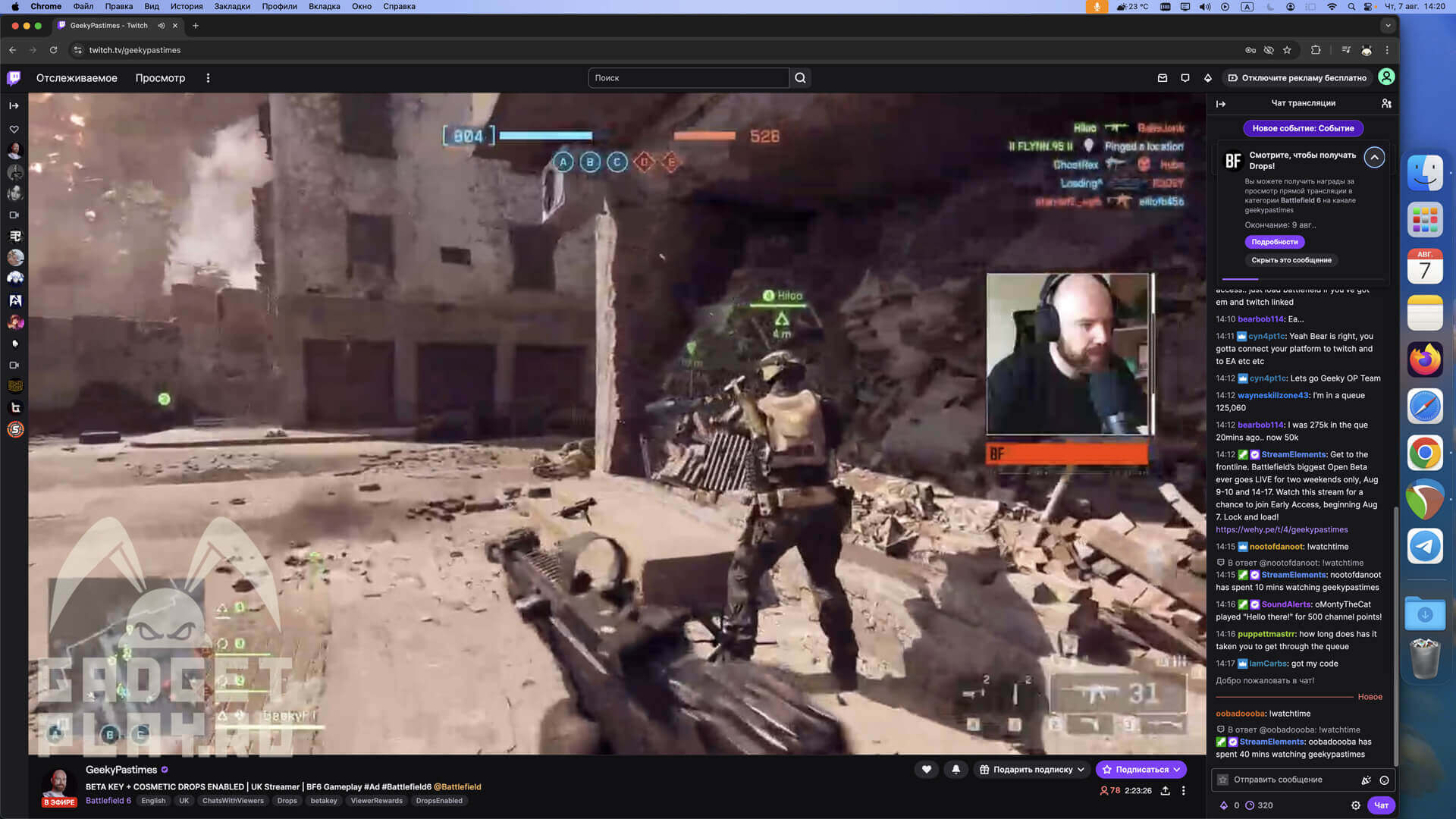Open the Закладки menu
Screen dimensions: 1456x819
pos(232,6)
